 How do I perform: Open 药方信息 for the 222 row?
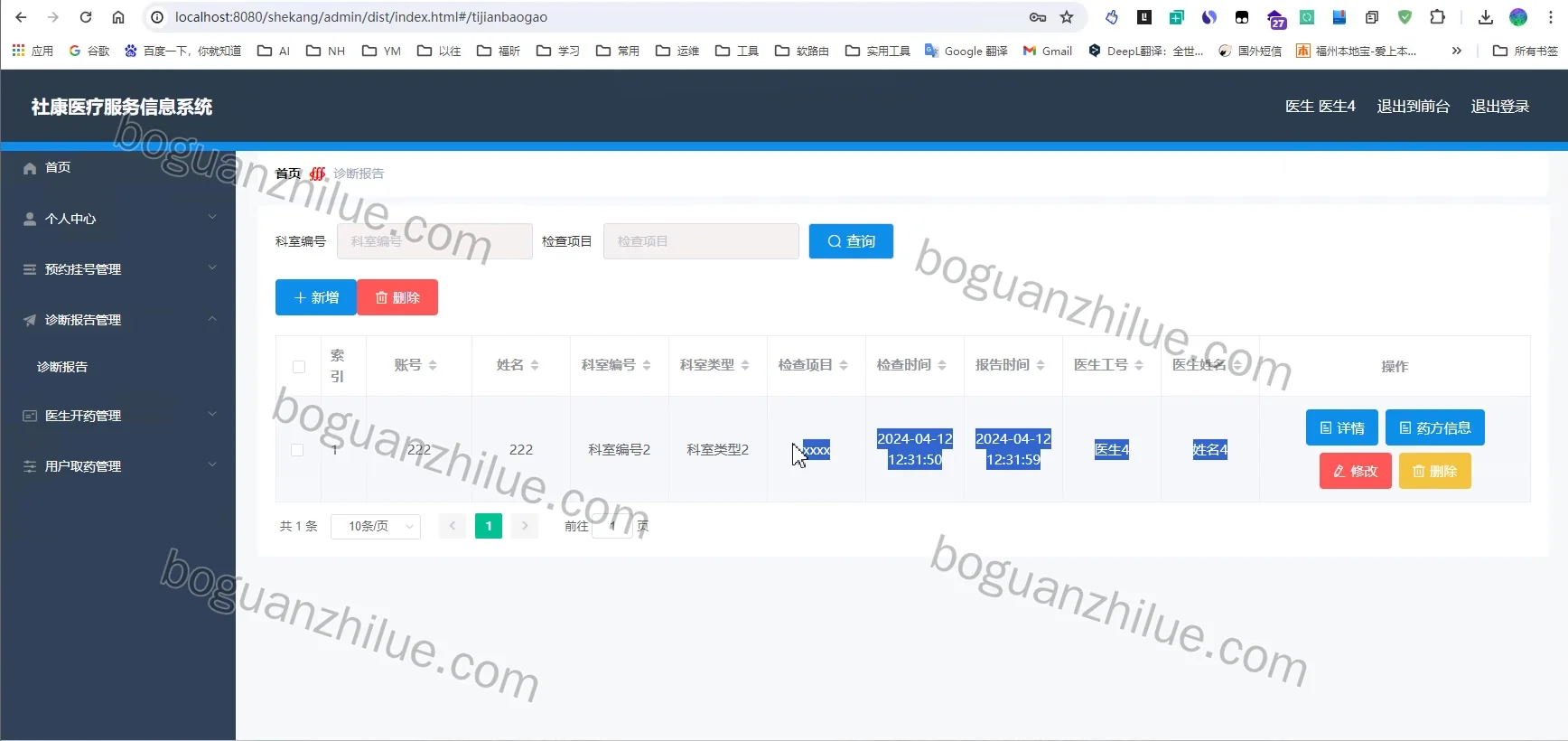(1435, 427)
